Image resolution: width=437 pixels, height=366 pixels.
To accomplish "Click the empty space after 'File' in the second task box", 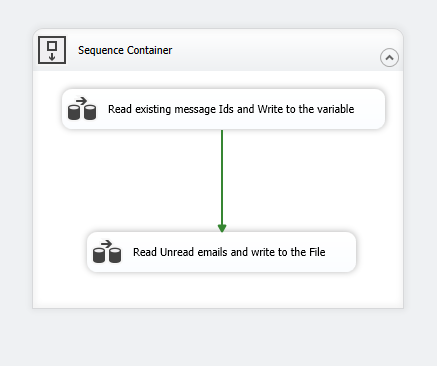I will 340,252.
